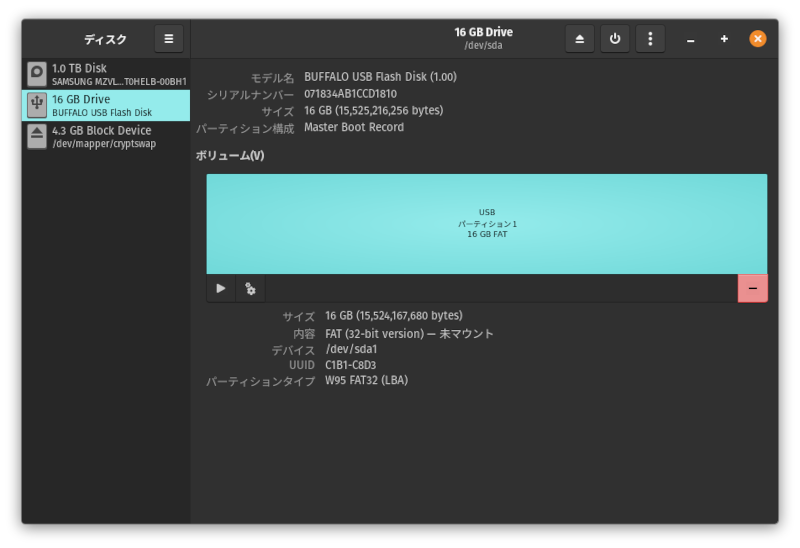Click the eject-style icon of cryptswap device
This screenshot has height=548, width=800.
pos(37,136)
